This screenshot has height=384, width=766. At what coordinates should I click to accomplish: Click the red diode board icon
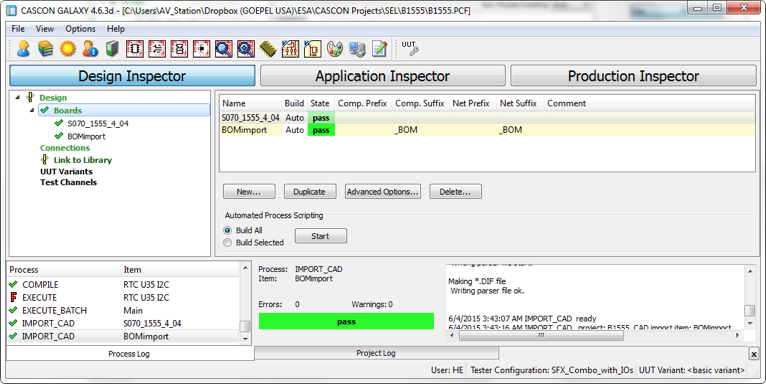click(201, 49)
